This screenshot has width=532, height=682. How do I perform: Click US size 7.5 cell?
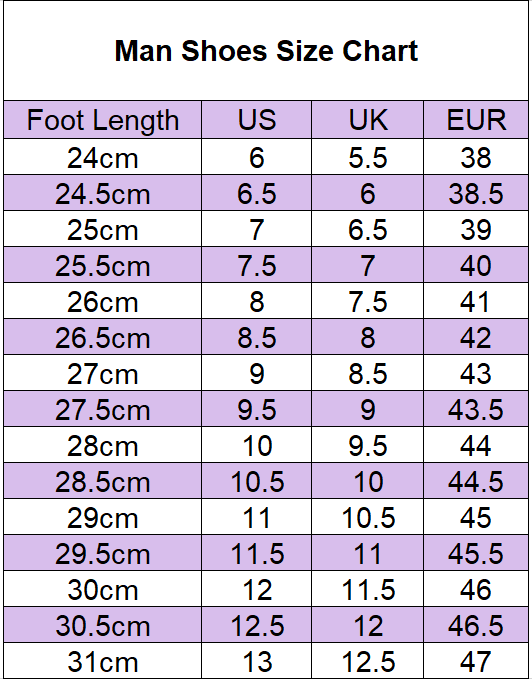click(257, 265)
